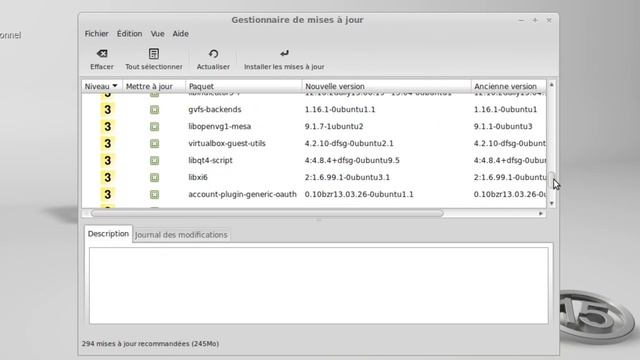Click new version 9.1.7-1ubuntu2
Screen dimensions: 640x360
click(x=334, y=127)
